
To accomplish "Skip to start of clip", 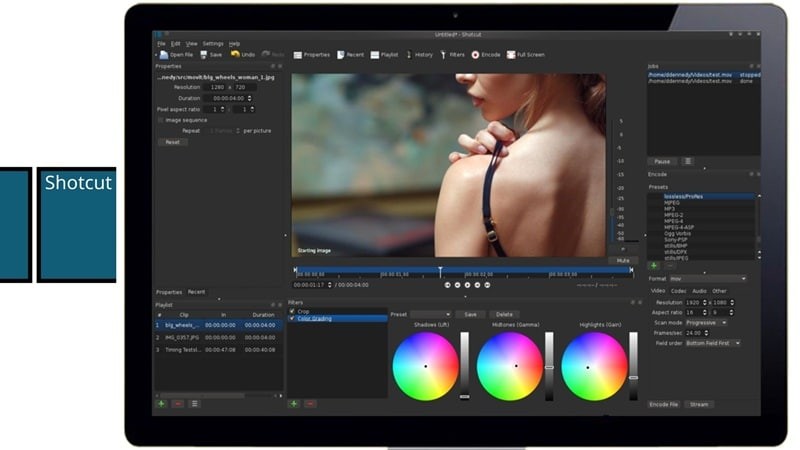I will click(447, 285).
